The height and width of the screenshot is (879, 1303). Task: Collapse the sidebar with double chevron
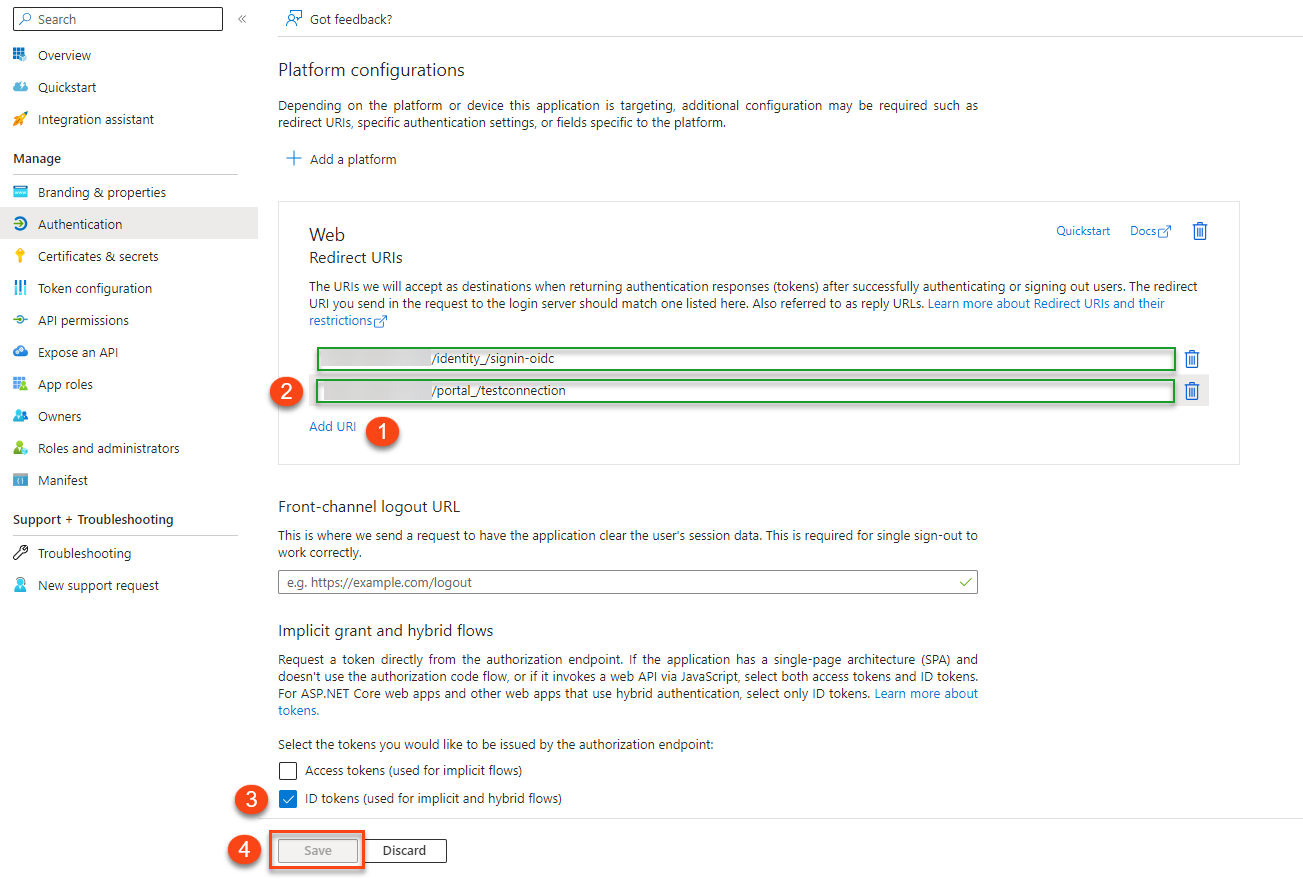tap(242, 19)
